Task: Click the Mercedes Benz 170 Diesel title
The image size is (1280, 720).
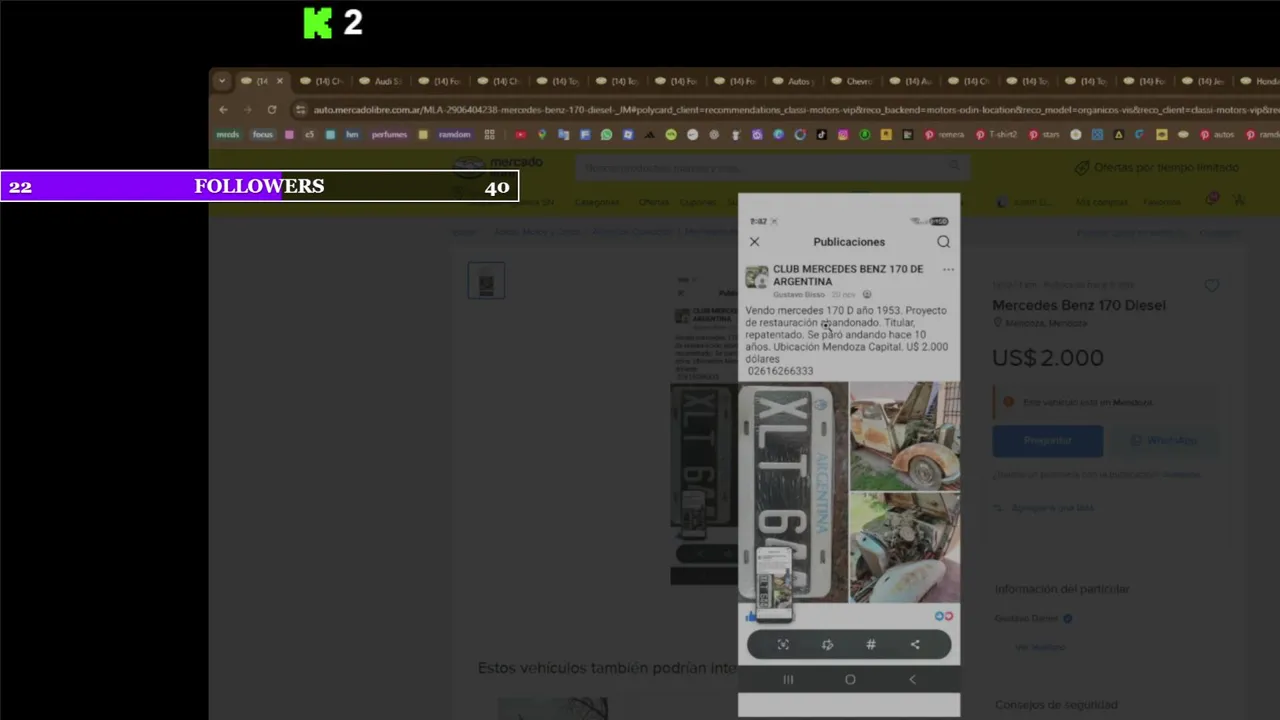Action: pos(1079,305)
